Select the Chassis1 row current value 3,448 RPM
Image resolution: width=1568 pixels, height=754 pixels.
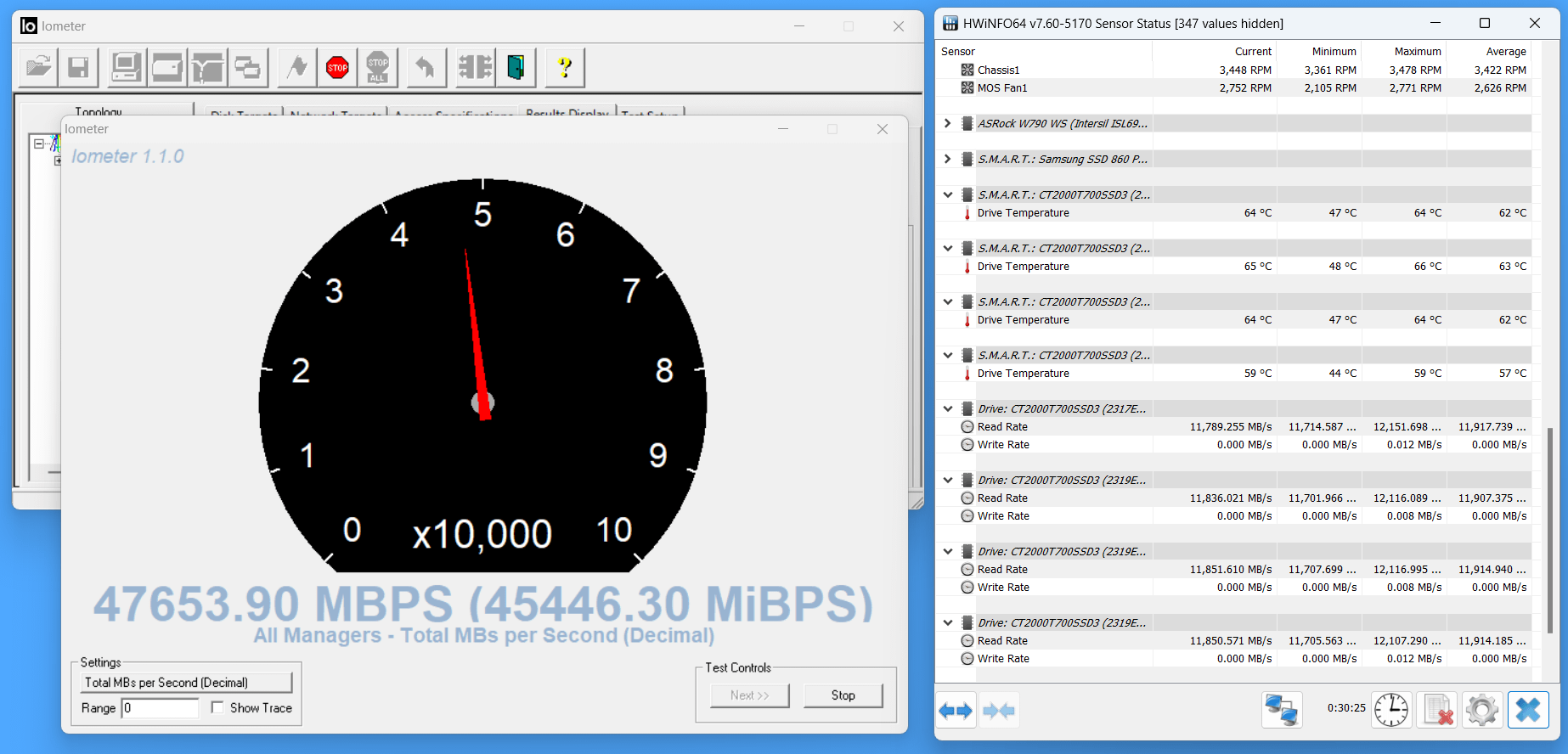[1245, 70]
